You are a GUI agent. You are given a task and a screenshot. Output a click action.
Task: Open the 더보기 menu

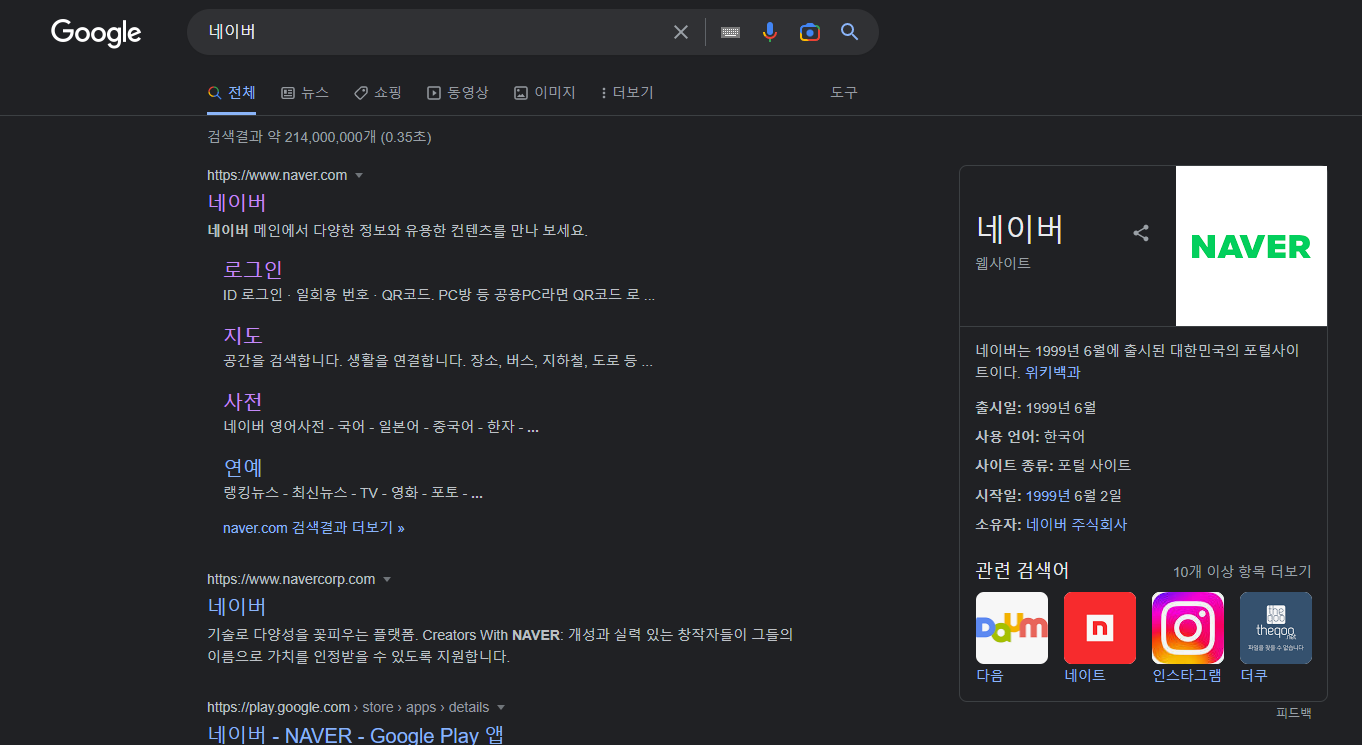click(627, 93)
